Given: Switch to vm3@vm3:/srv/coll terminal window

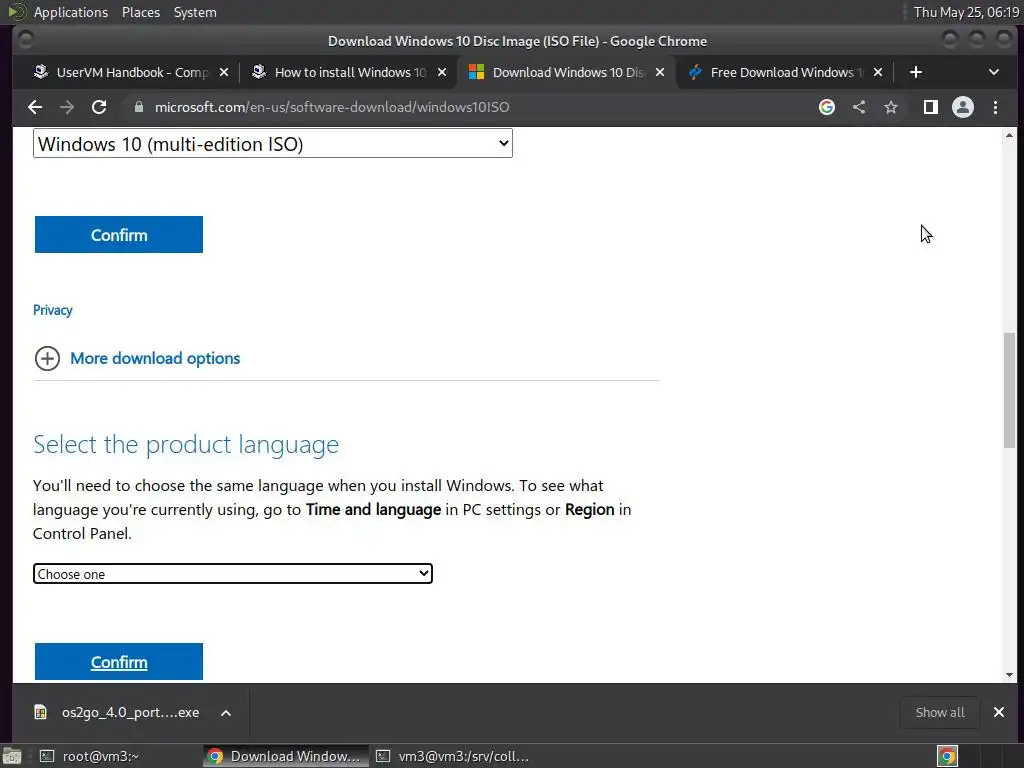Looking at the screenshot, I should (x=452, y=756).
